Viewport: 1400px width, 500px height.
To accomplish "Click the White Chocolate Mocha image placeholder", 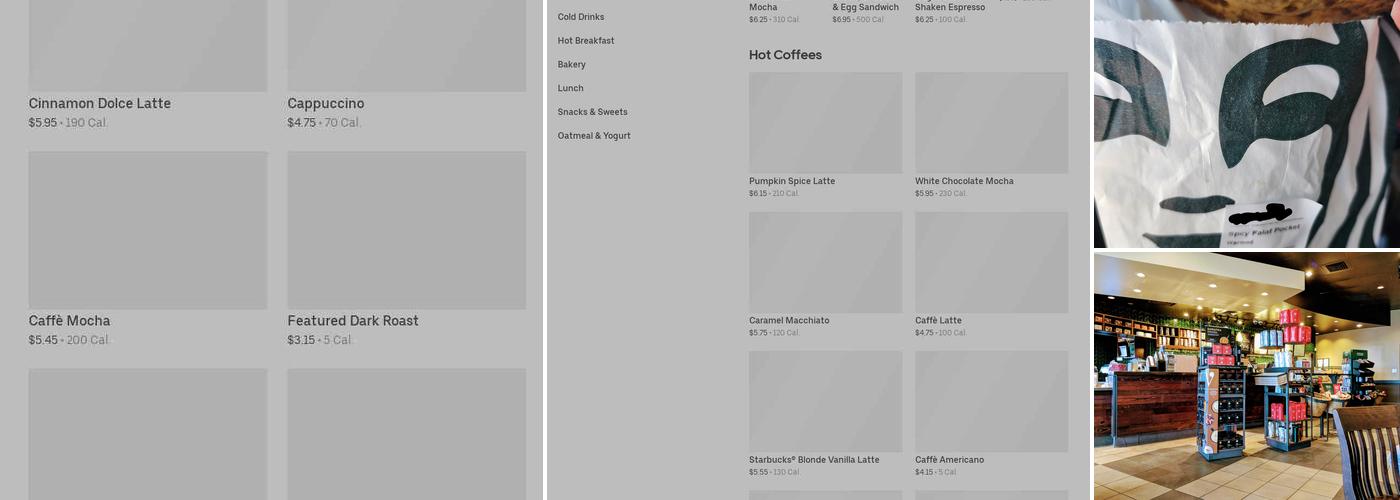I will 991,122.
